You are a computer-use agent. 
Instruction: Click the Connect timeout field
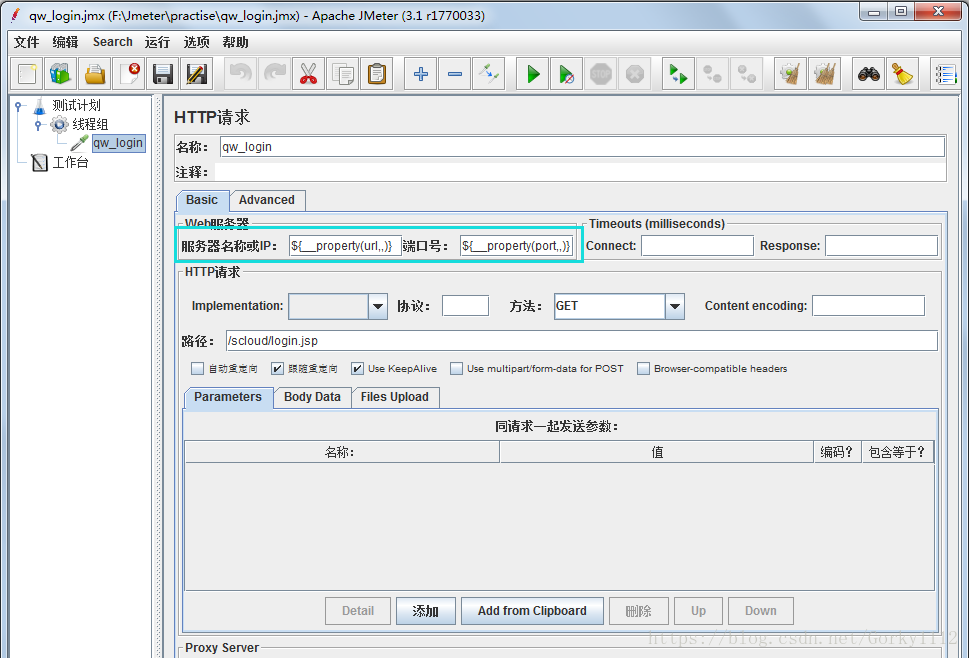(697, 246)
